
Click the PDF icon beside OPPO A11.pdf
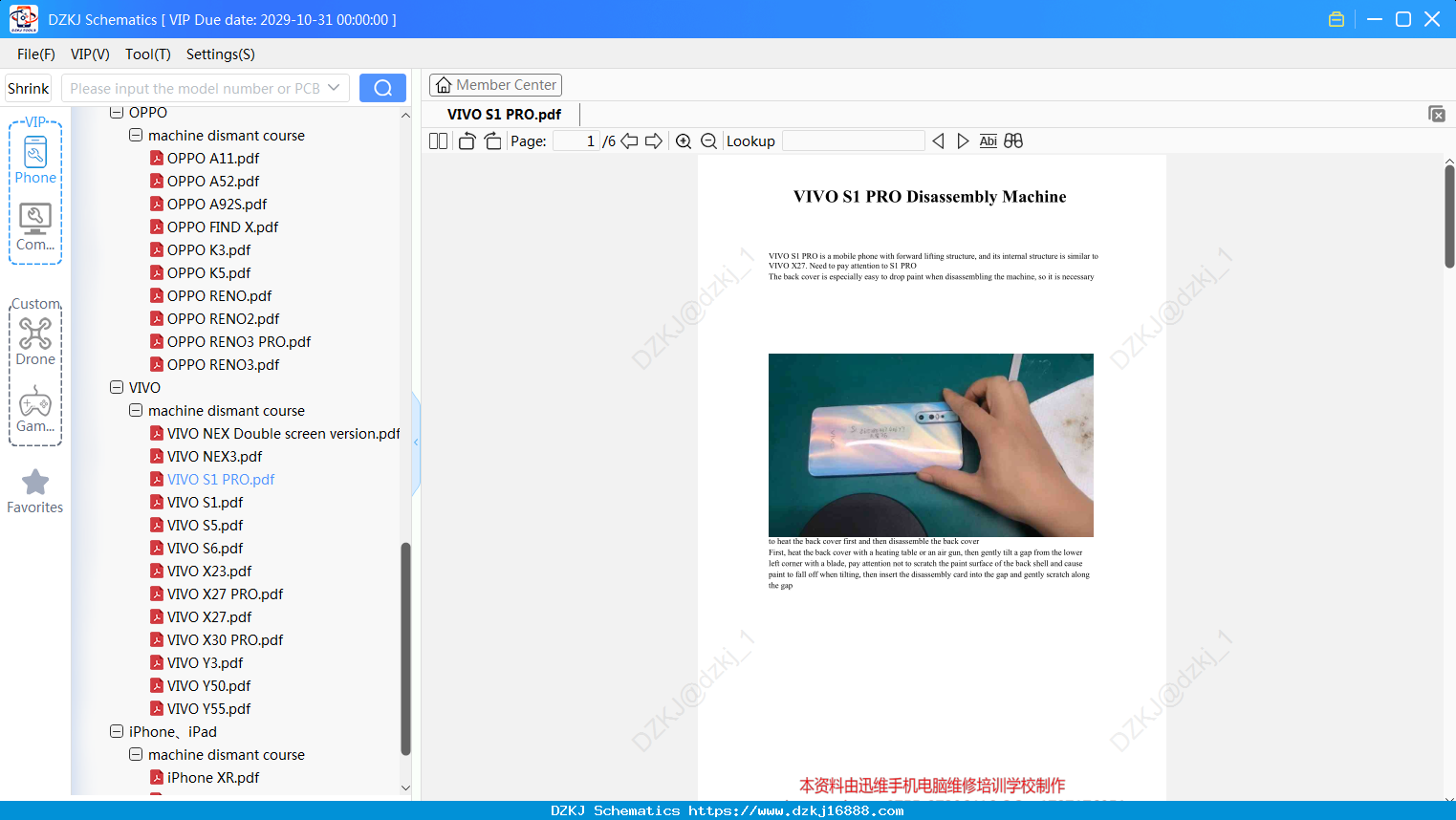tap(157, 158)
